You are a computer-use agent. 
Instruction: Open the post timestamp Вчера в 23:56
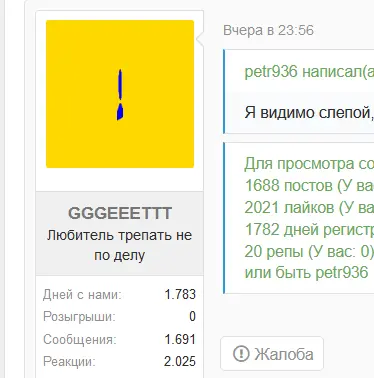[x=268, y=30]
